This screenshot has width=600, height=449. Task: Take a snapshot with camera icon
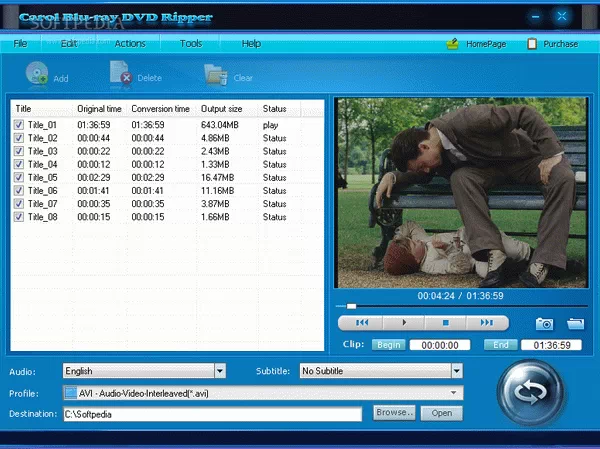click(544, 323)
